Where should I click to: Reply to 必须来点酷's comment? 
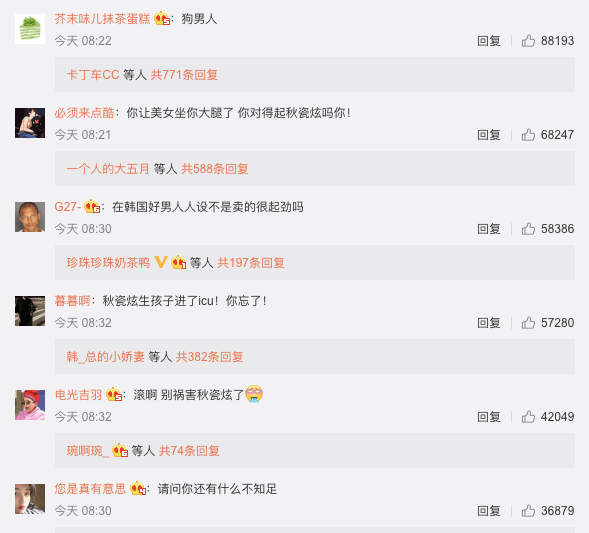pos(489,134)
